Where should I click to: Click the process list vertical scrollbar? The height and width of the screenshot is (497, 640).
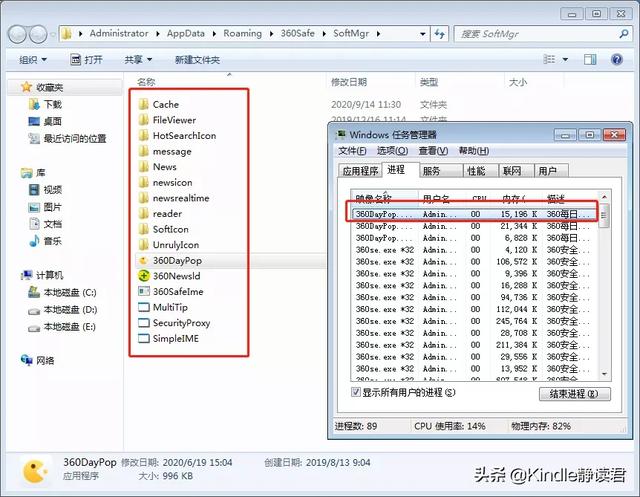pos(604,300)
